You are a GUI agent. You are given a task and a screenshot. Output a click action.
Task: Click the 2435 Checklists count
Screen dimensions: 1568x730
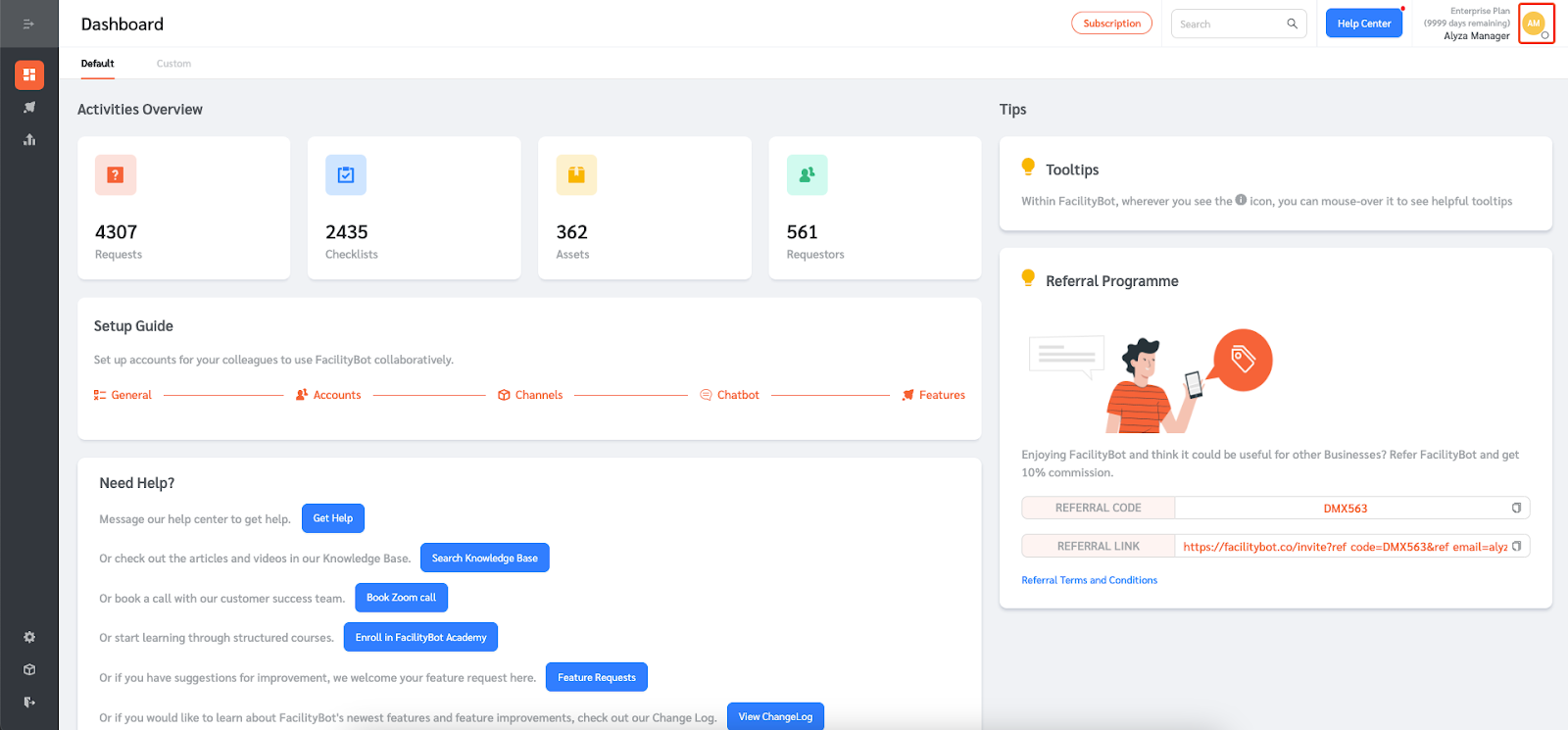click(347, 232)
